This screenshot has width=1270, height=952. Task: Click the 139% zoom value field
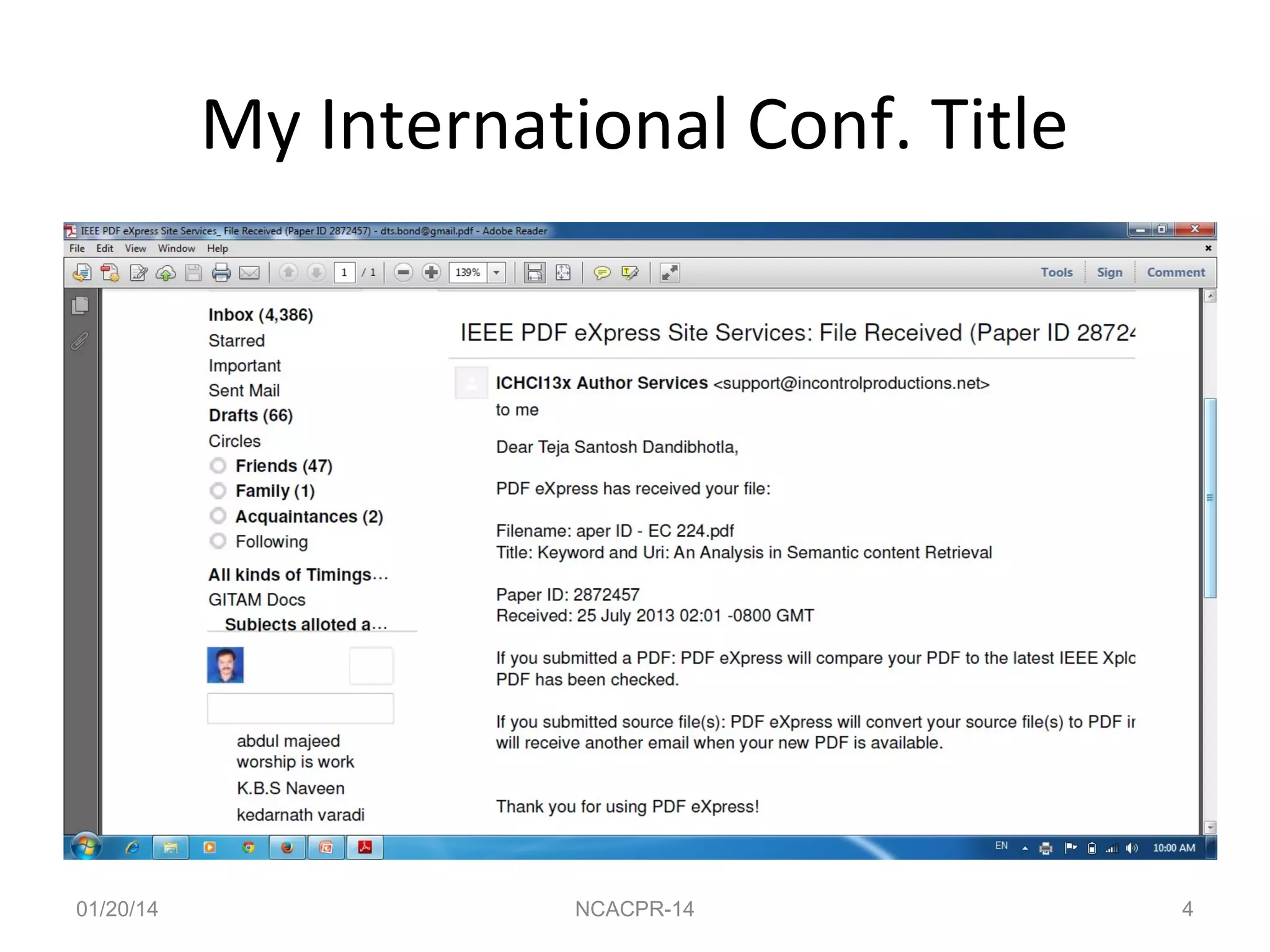click(468, 273)
